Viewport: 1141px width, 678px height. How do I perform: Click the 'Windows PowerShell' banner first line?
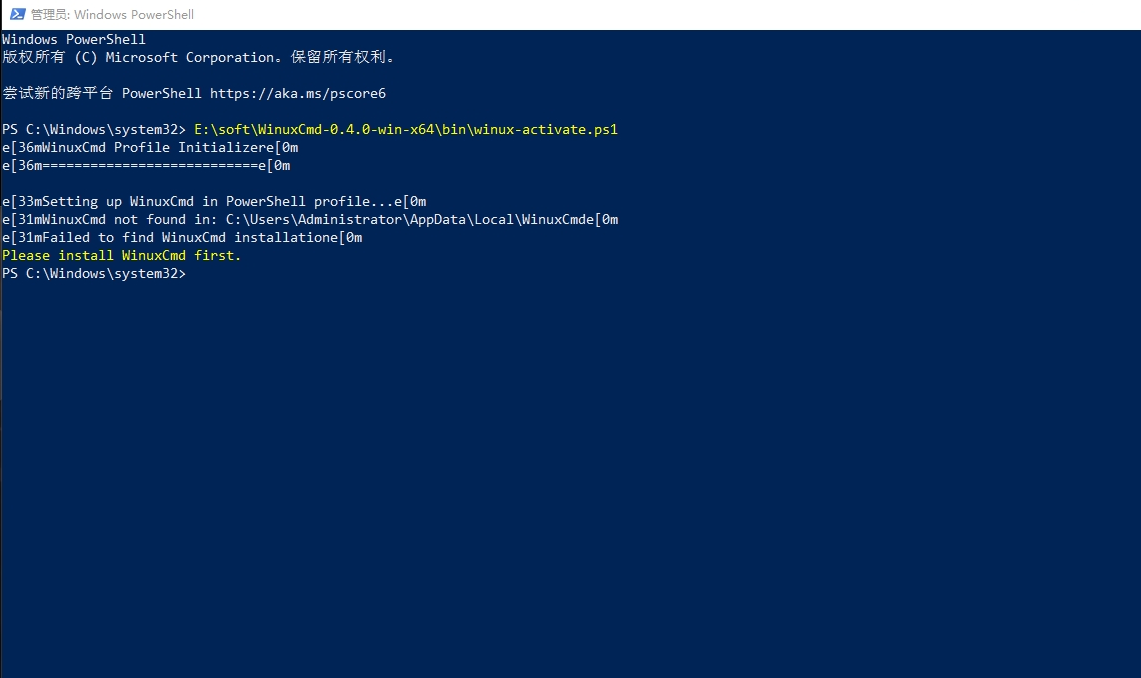pyautogui.click(x=73, y=39)
